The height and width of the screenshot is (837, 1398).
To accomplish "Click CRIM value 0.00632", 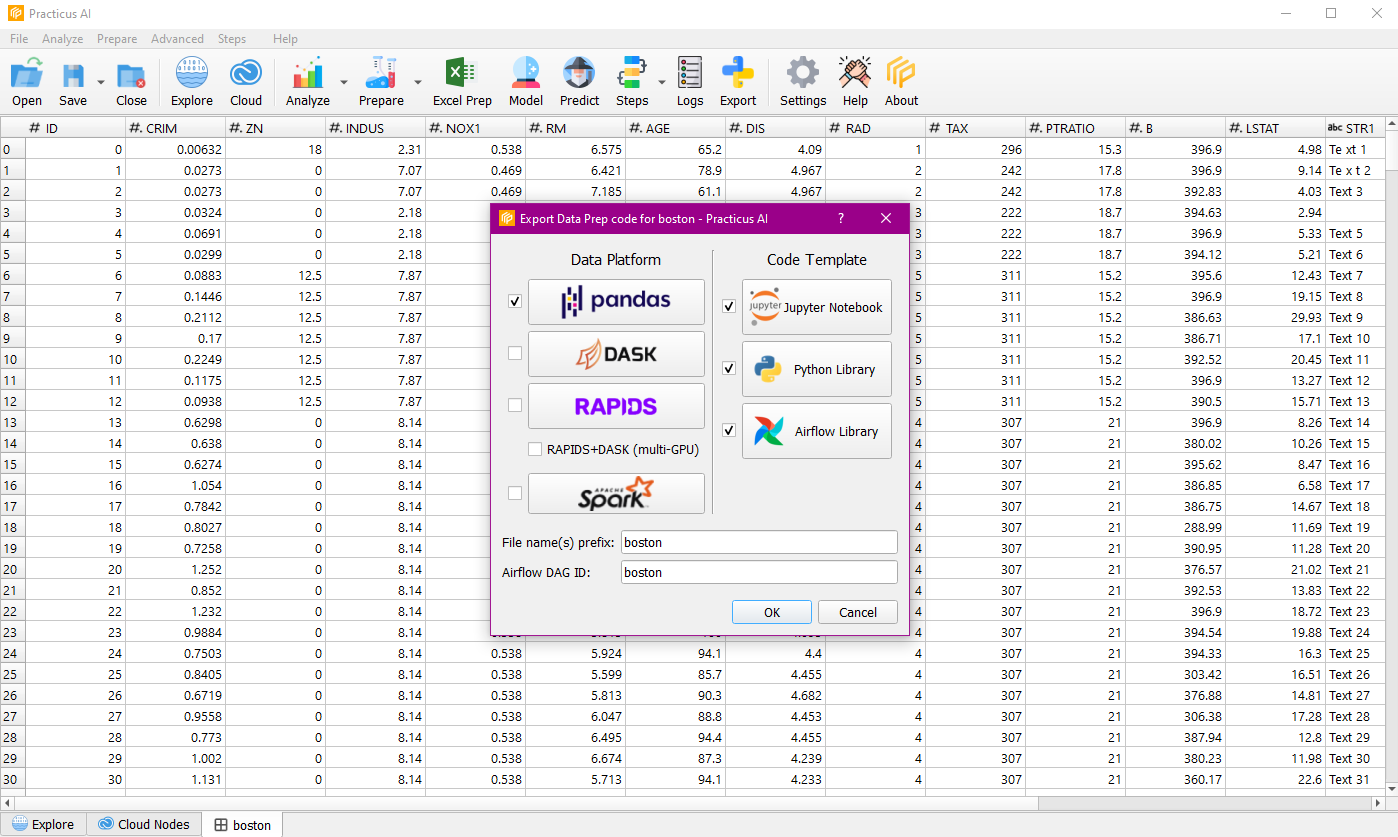I will pyautogui.click(x=175, y=149).
